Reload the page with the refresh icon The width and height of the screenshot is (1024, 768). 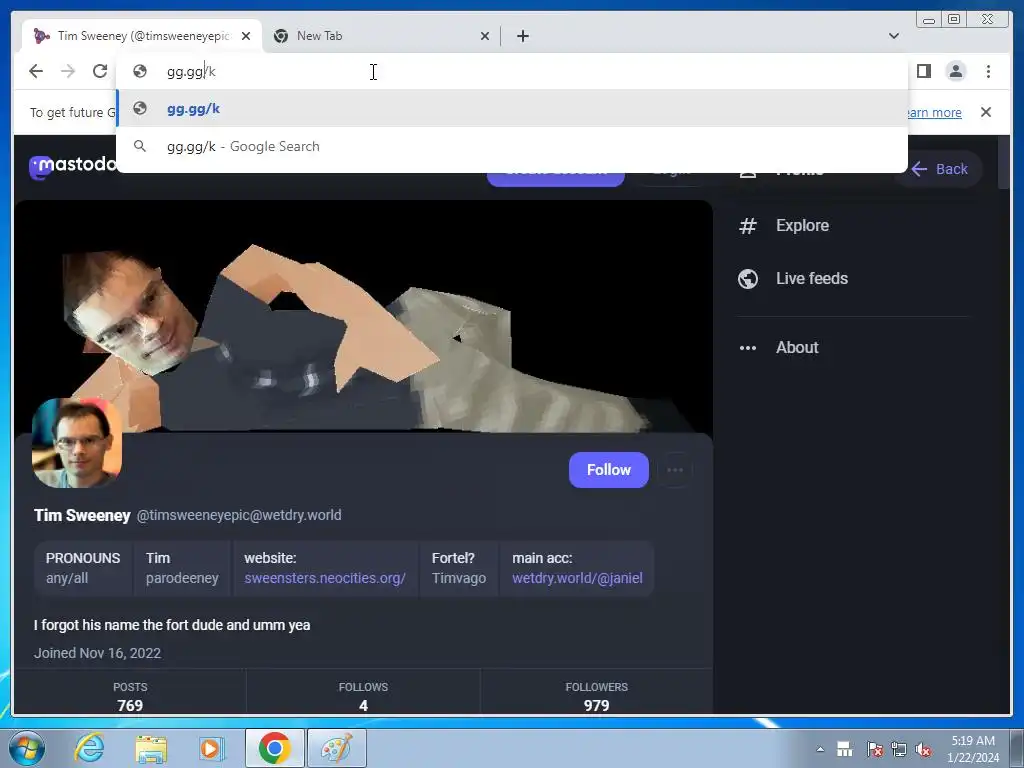point(100,71)
